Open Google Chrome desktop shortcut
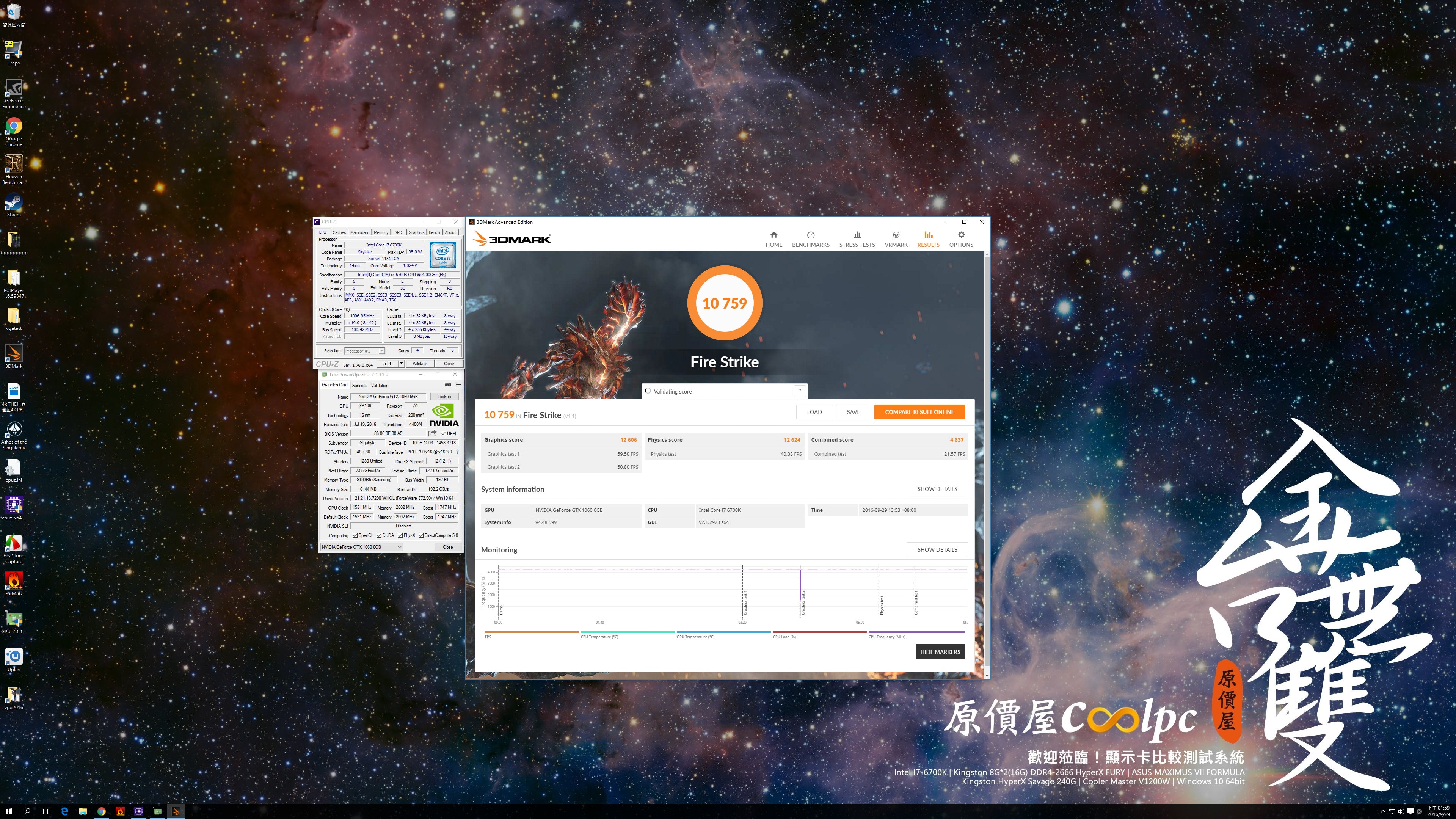The height and width of the screenshot is (819, 1456). click(14, 132)
